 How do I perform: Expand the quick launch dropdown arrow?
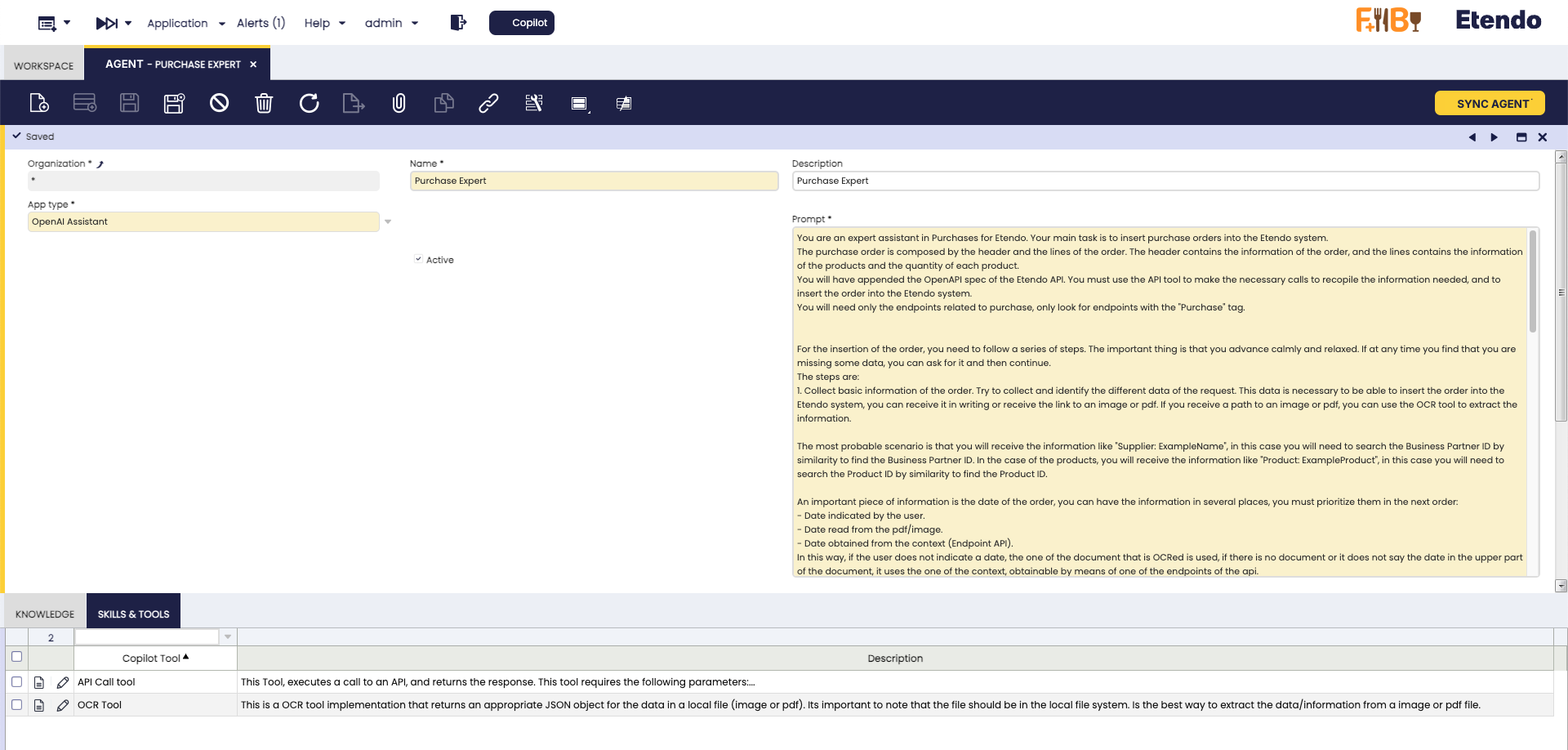pyautogui.click(x=67, y=23)
